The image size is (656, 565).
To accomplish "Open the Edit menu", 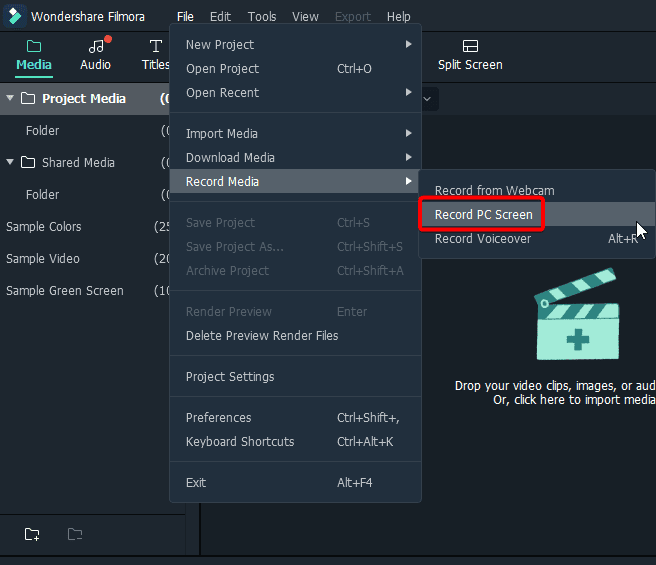I will [x=220, y=16].
